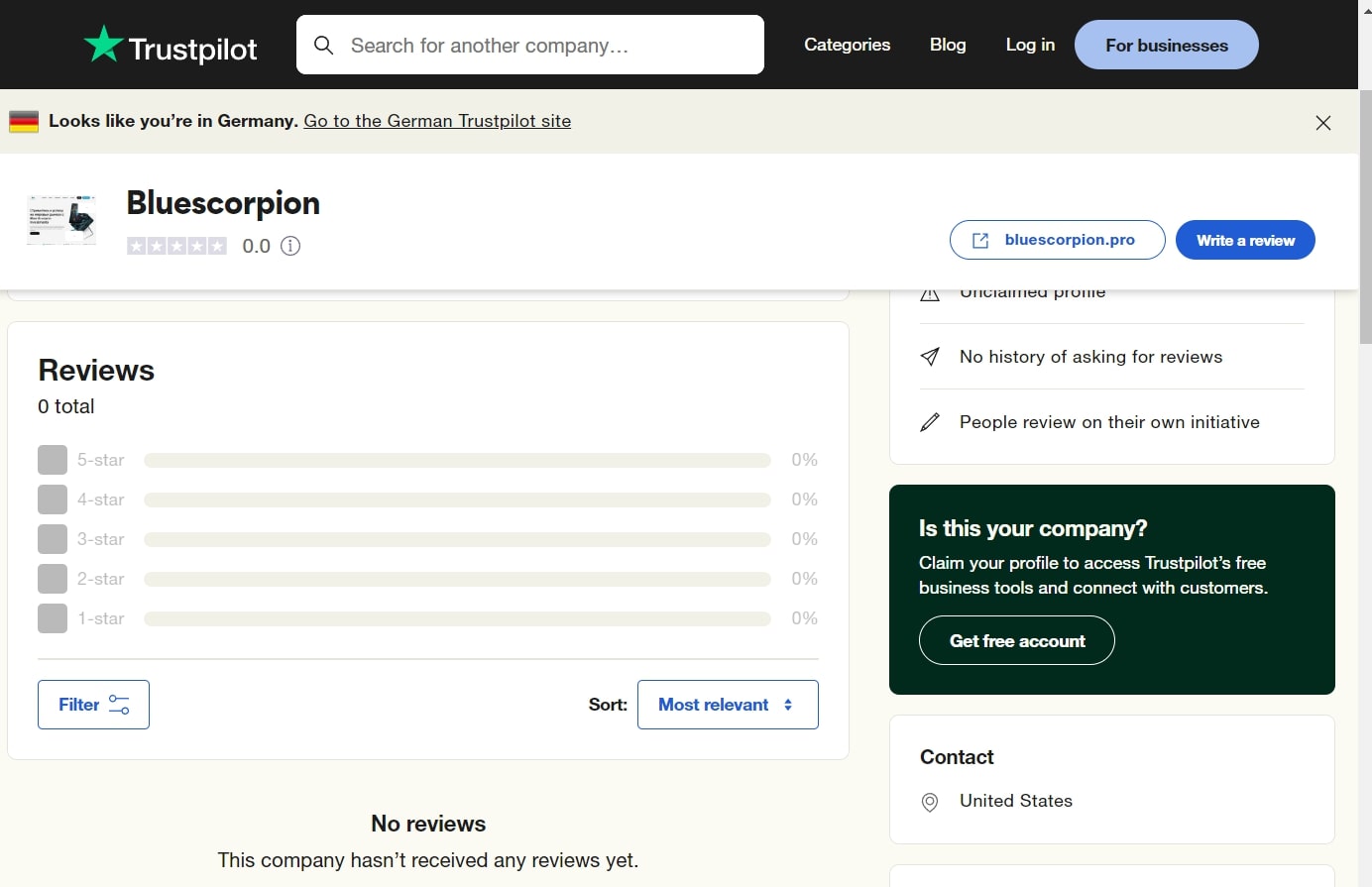Click Log in
Viewport: 1372px width, 887px height.
click(1030, 45)
